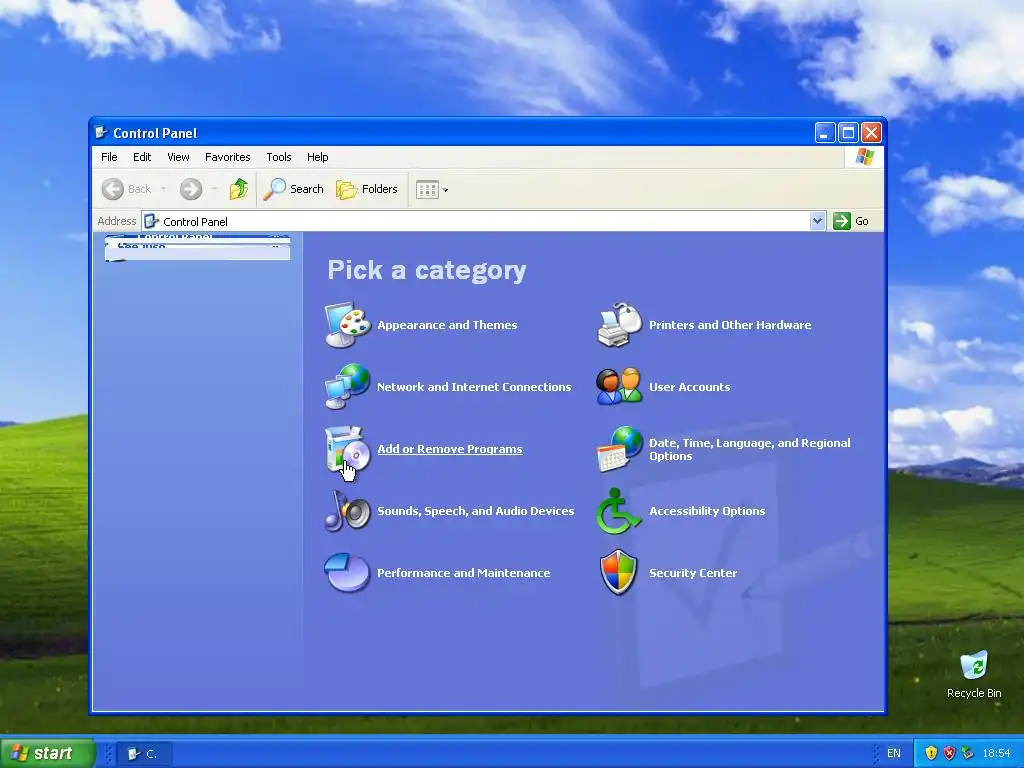Viewport: 1024px width, 768px height.
Task: Click the Back arrow button
Action: (113, 189)
